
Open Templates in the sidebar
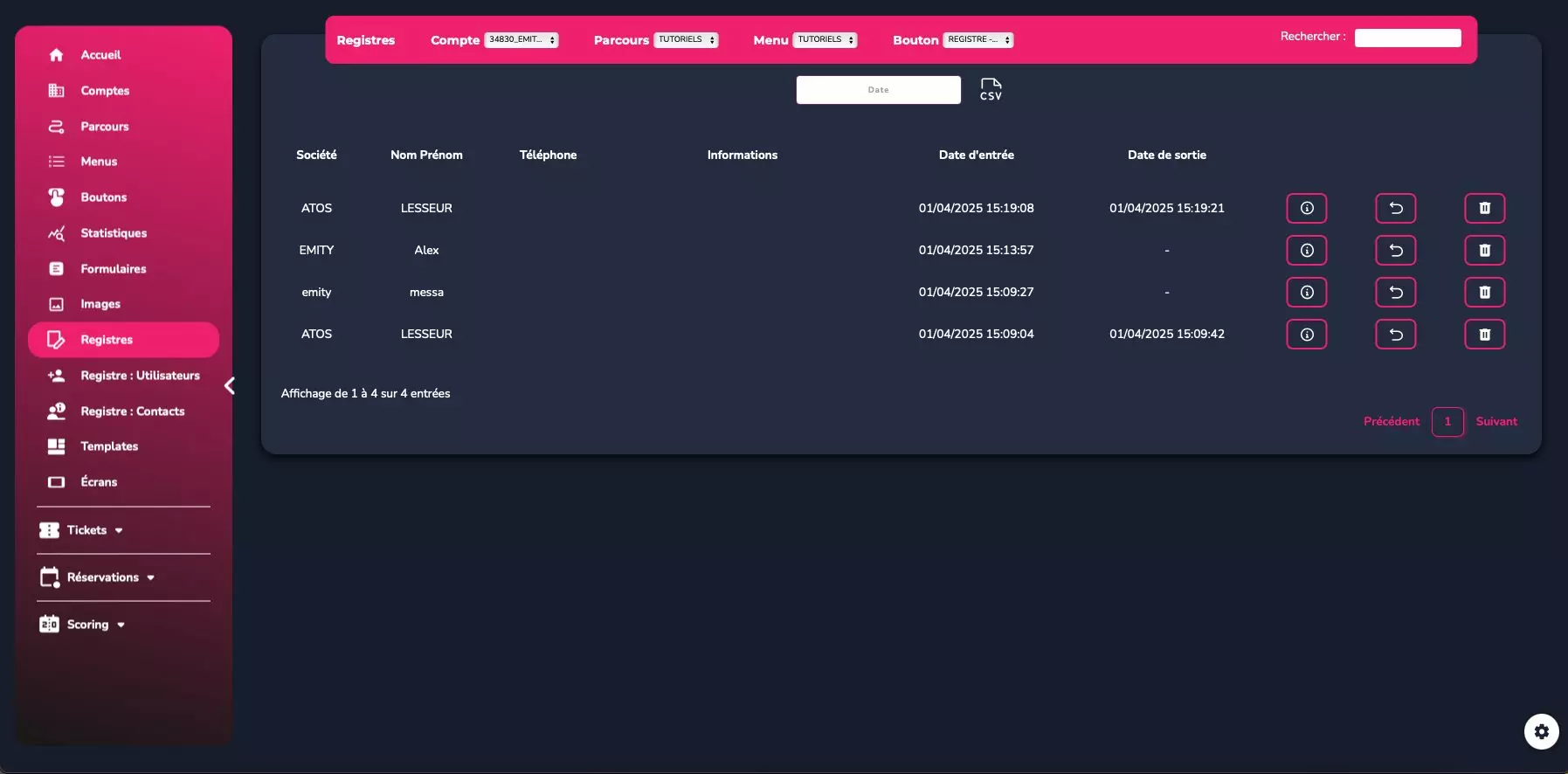109,446
